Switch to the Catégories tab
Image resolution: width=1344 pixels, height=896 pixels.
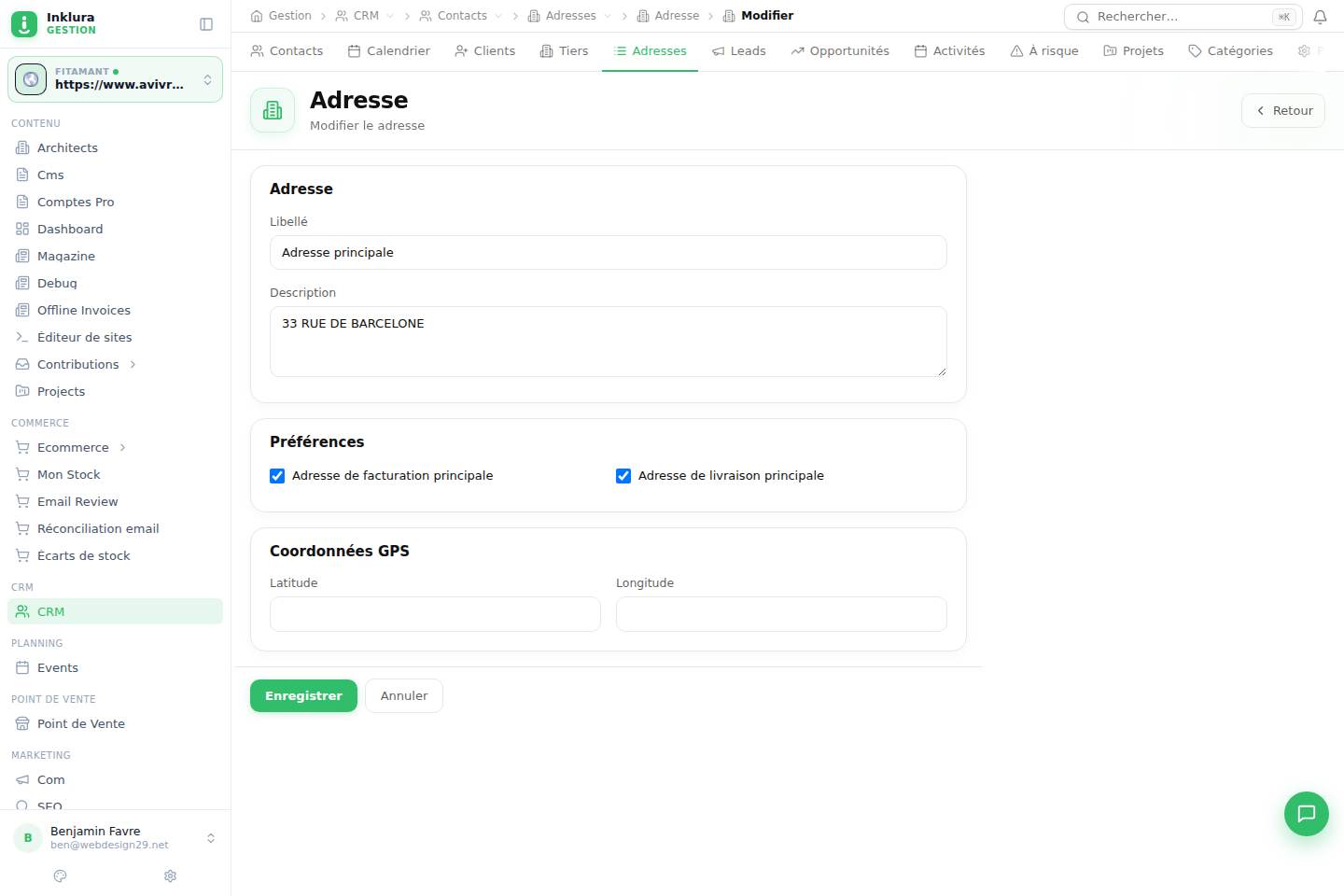point(1231,51)
